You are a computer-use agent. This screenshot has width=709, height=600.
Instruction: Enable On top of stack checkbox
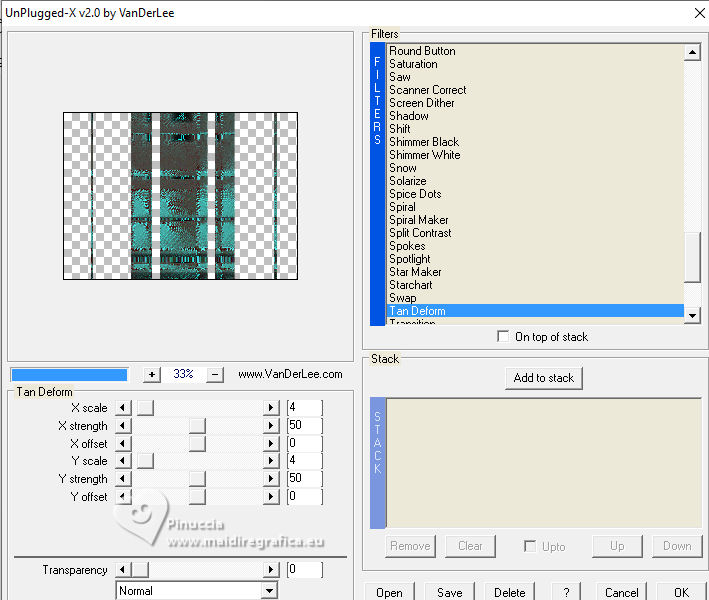[x=503, y=337]
